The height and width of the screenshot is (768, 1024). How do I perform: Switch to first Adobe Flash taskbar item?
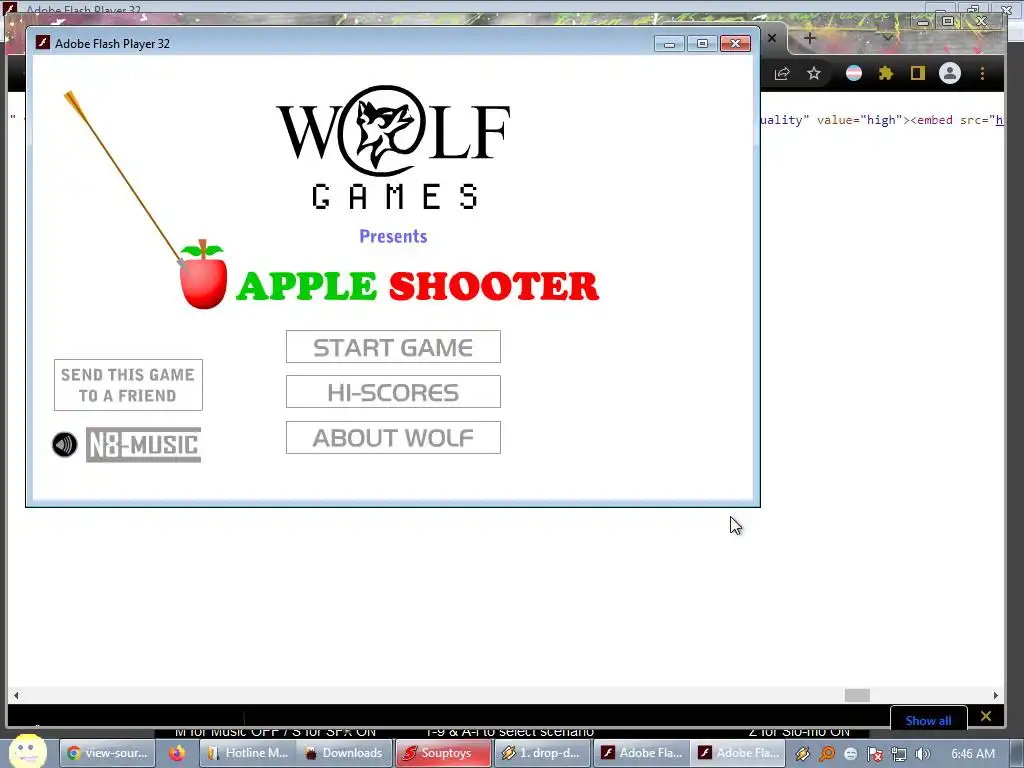(641, 753)
